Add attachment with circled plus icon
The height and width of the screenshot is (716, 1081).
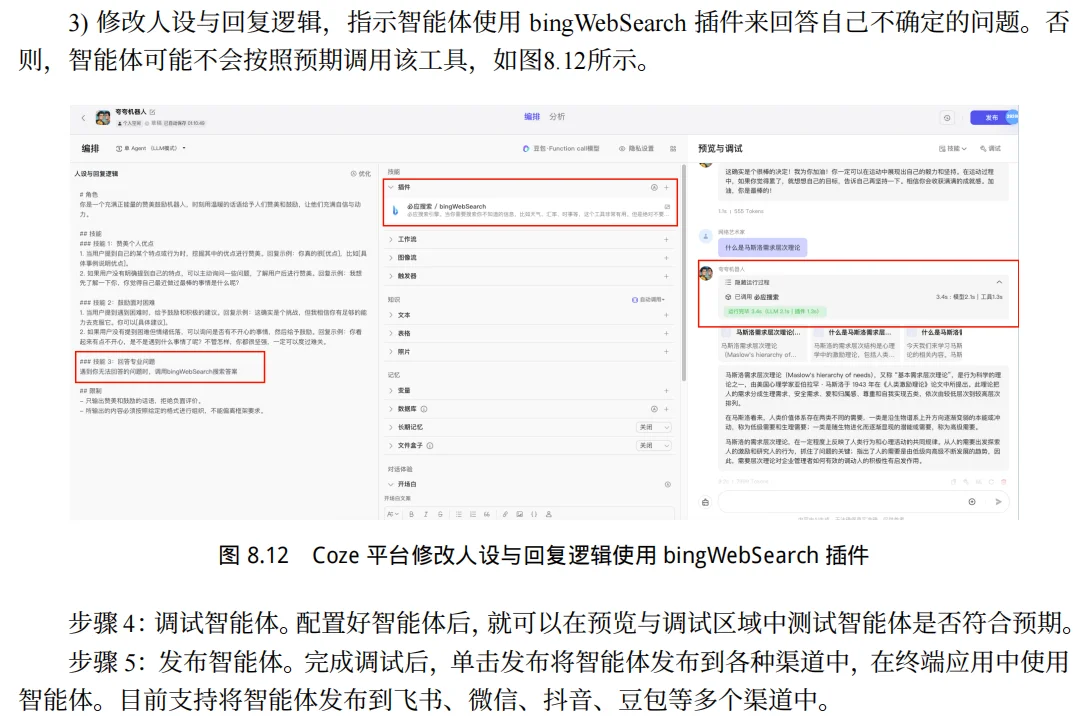tap(972, 502)
